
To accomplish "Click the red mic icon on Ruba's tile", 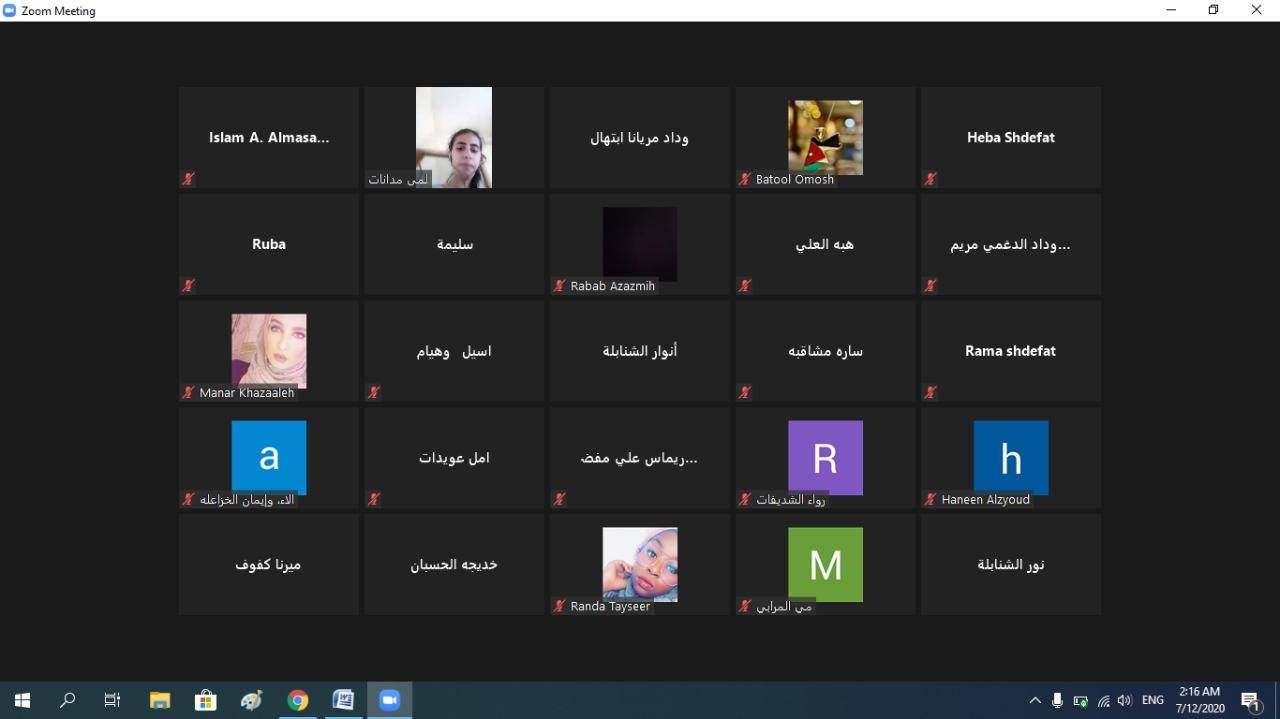I will point(188,285).
